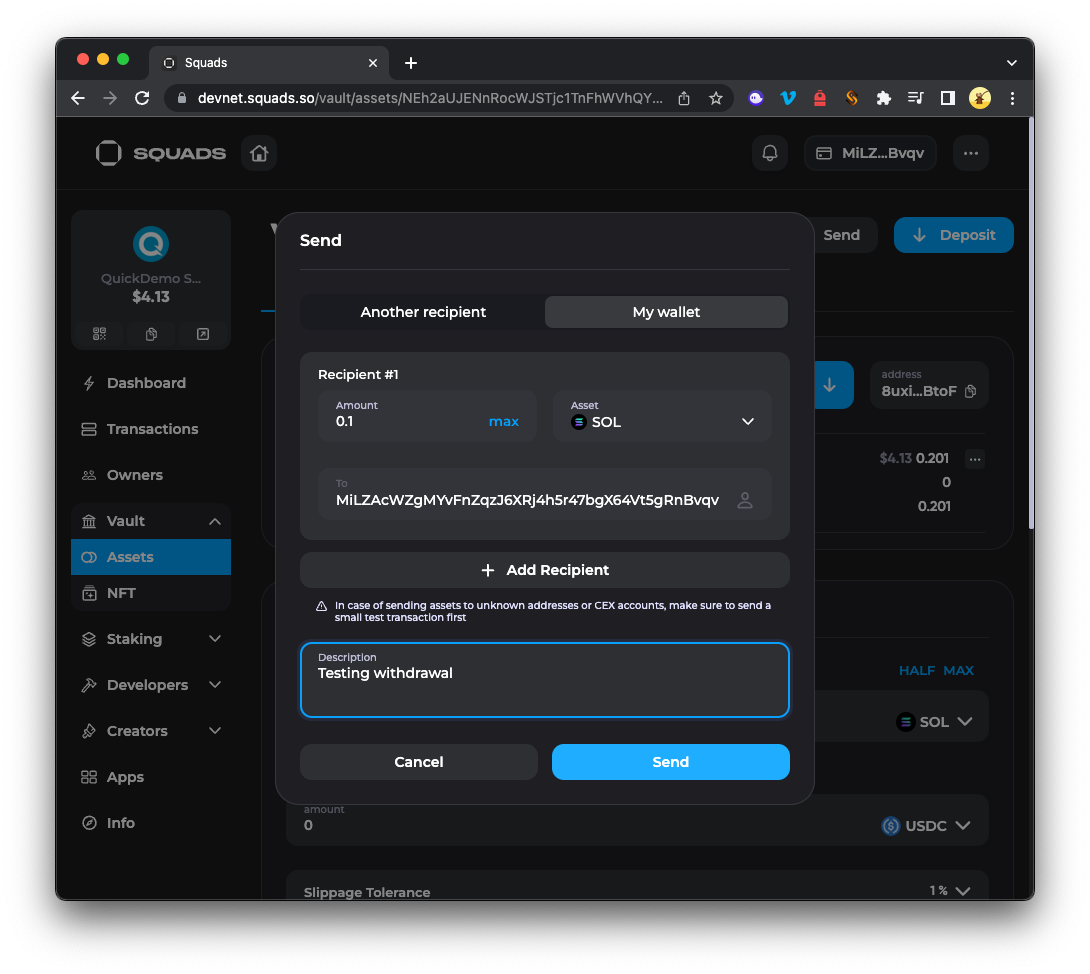Image resolution: width=1090 pixels, height=974 pixels.
Task: Select the recipient contact icon in the To field
Action: click(x=745, y=500)
